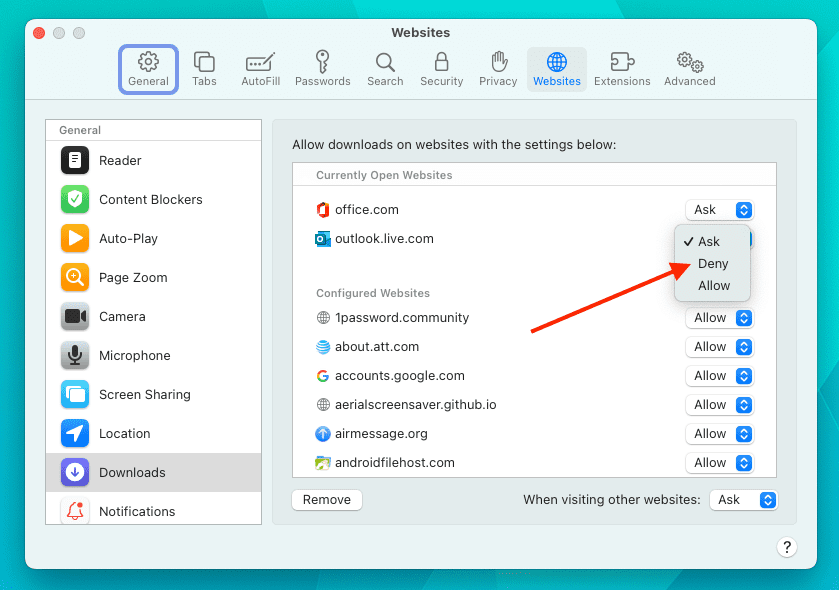The height and width of the screenshot is (590, 839).
Task: Open the androidfilehost.com Allow dropdown
Action: tap(719, 463)
